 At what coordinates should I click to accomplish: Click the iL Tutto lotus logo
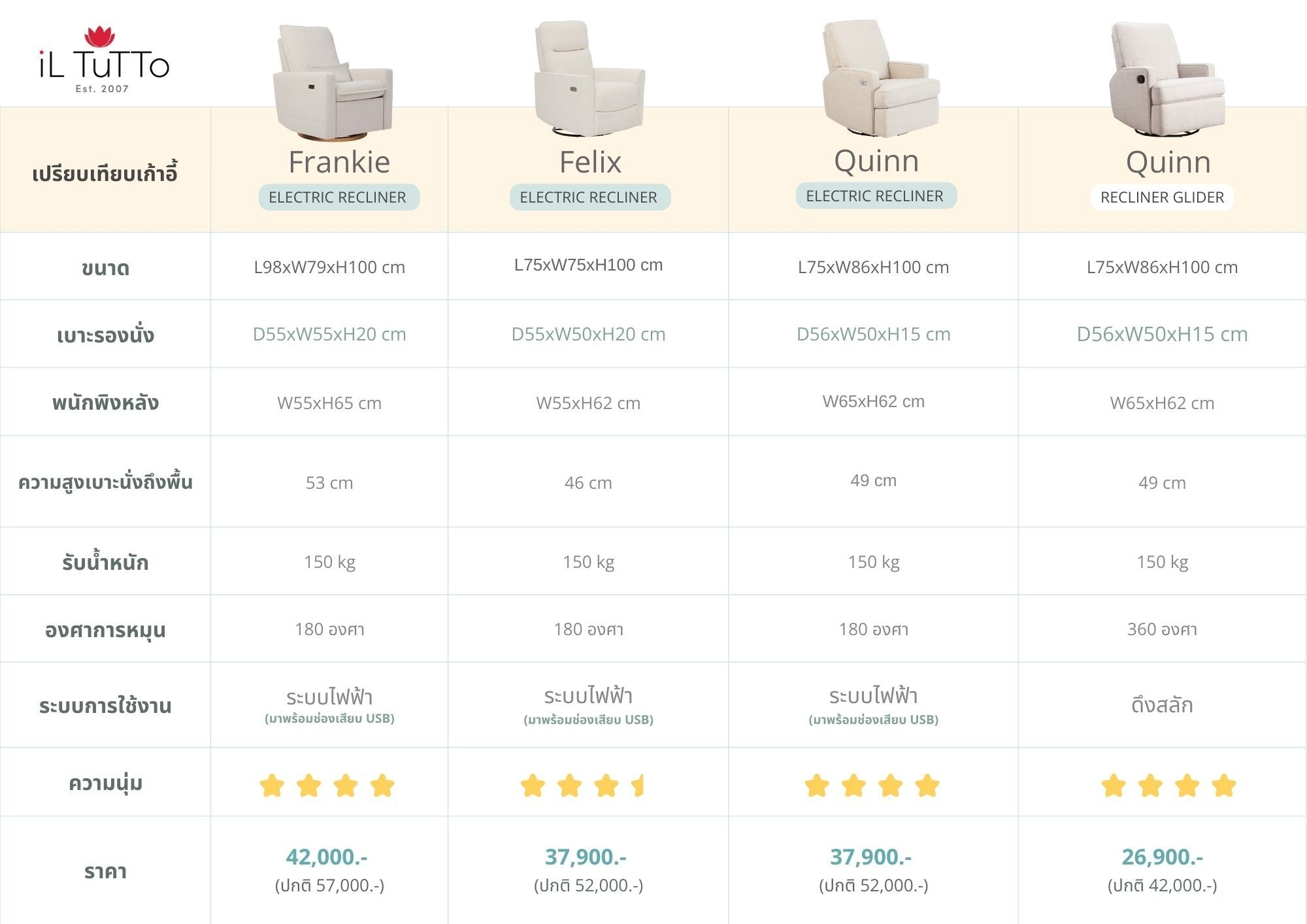(104, 60)
